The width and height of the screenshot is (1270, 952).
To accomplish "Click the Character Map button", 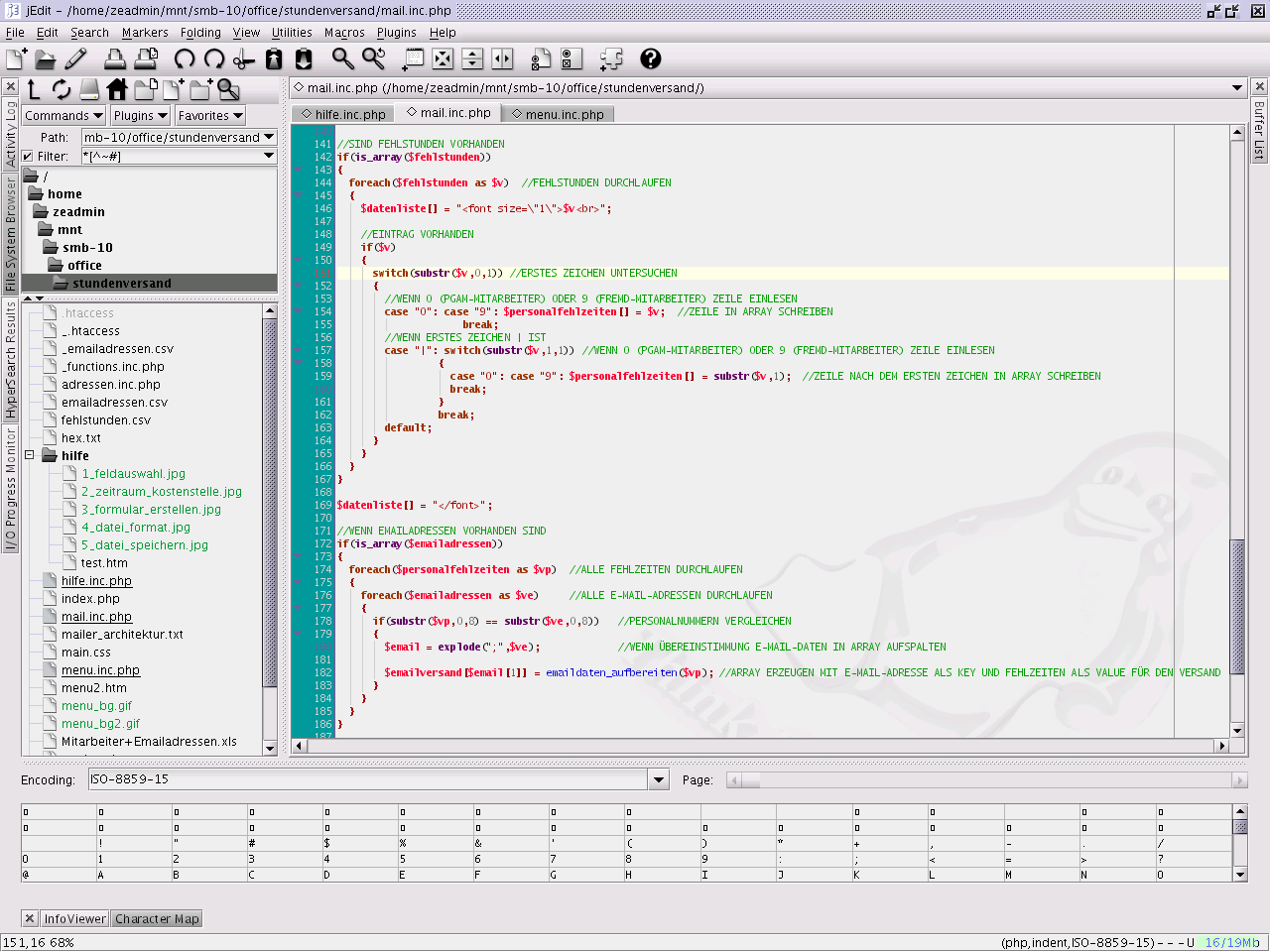I will click(x=157, y=919).
